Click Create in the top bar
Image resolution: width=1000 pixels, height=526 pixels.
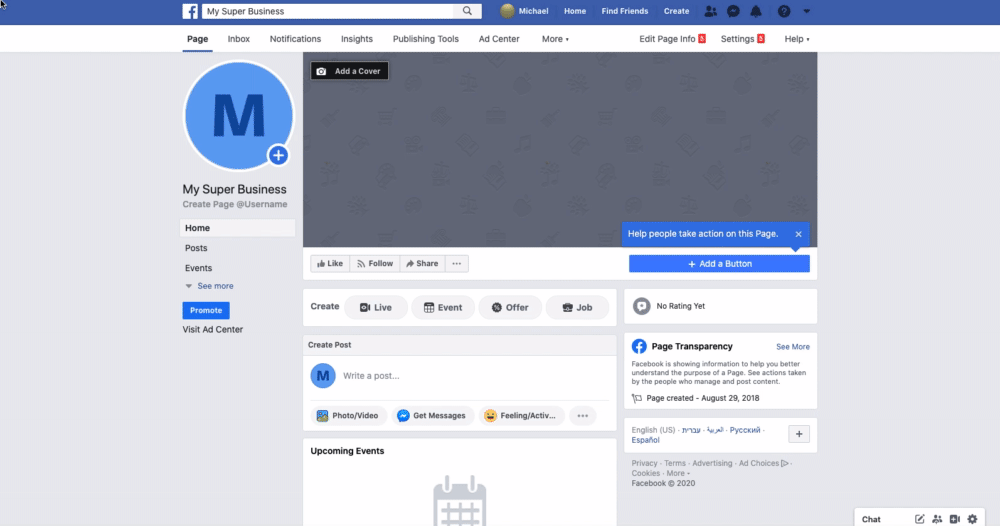[676, 11]
